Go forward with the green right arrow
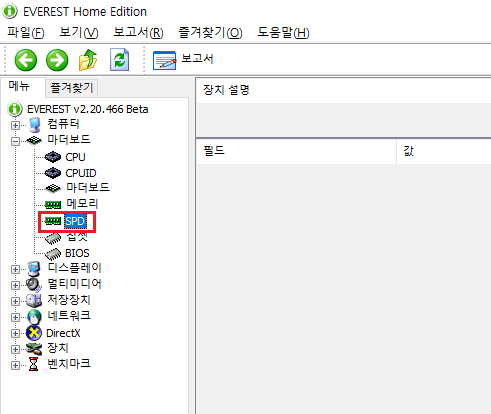Viewport: 491px width, 414px height. click(x=57, y=60)
